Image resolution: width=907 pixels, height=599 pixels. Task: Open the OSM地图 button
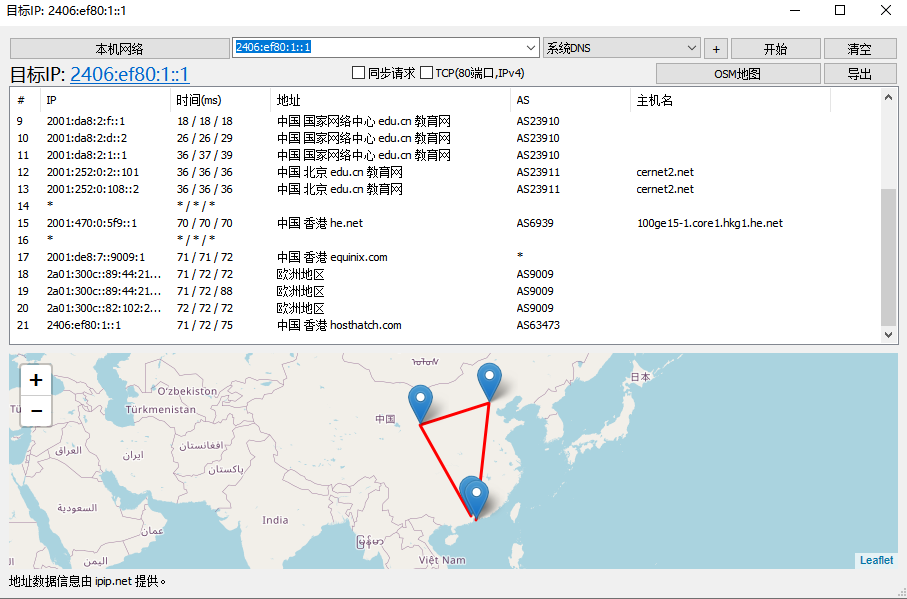737,74
